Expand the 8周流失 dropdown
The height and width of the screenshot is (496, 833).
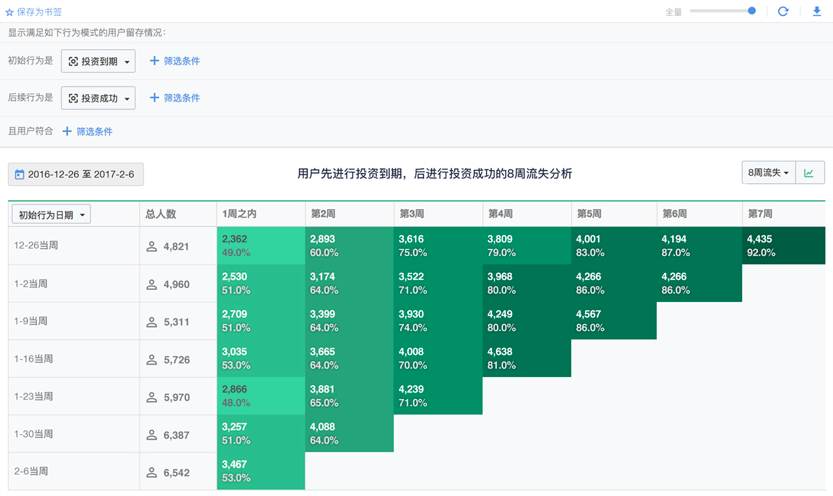pyautogui.click(x=768, y=173)
